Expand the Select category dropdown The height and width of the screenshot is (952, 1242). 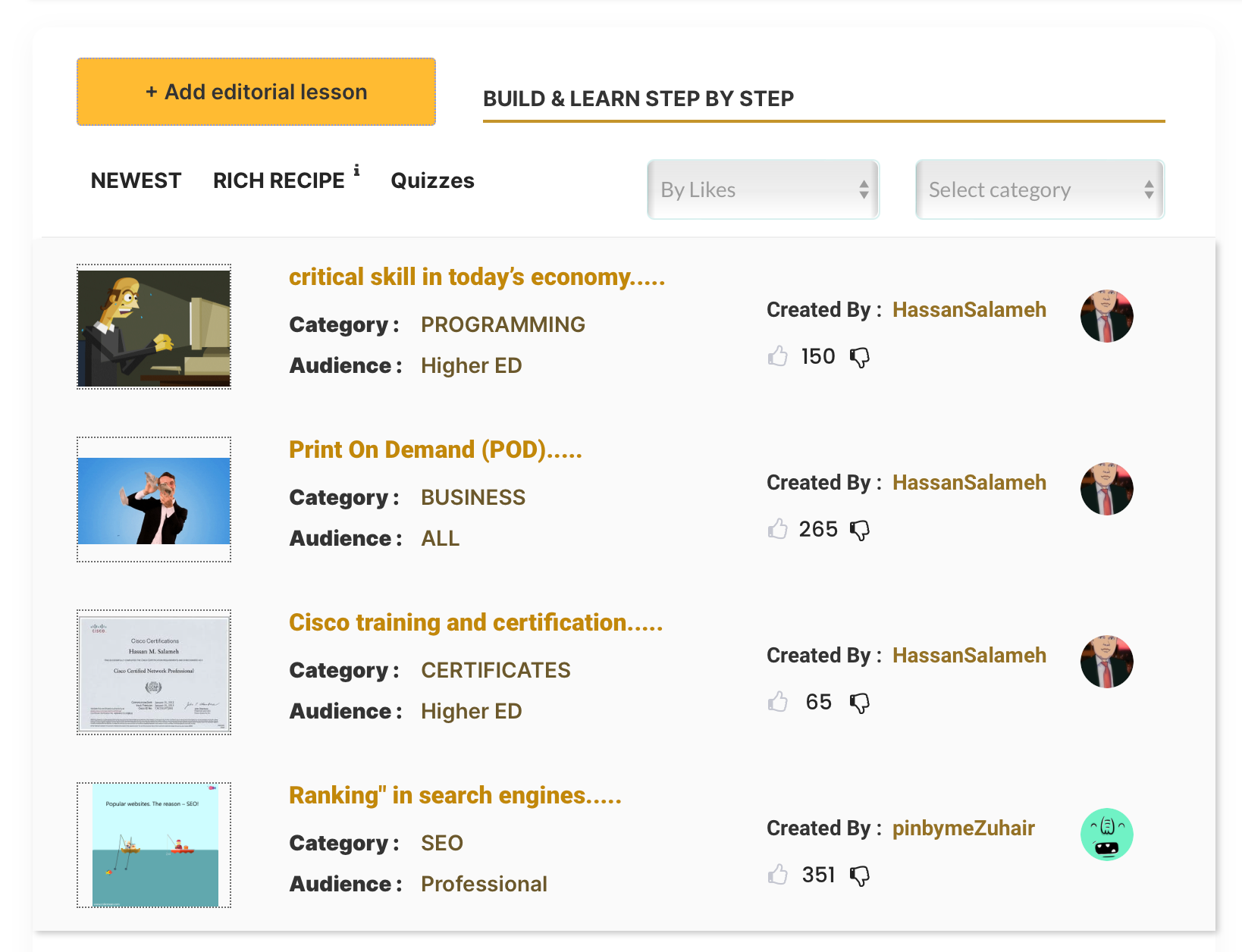coord(1040,189)
